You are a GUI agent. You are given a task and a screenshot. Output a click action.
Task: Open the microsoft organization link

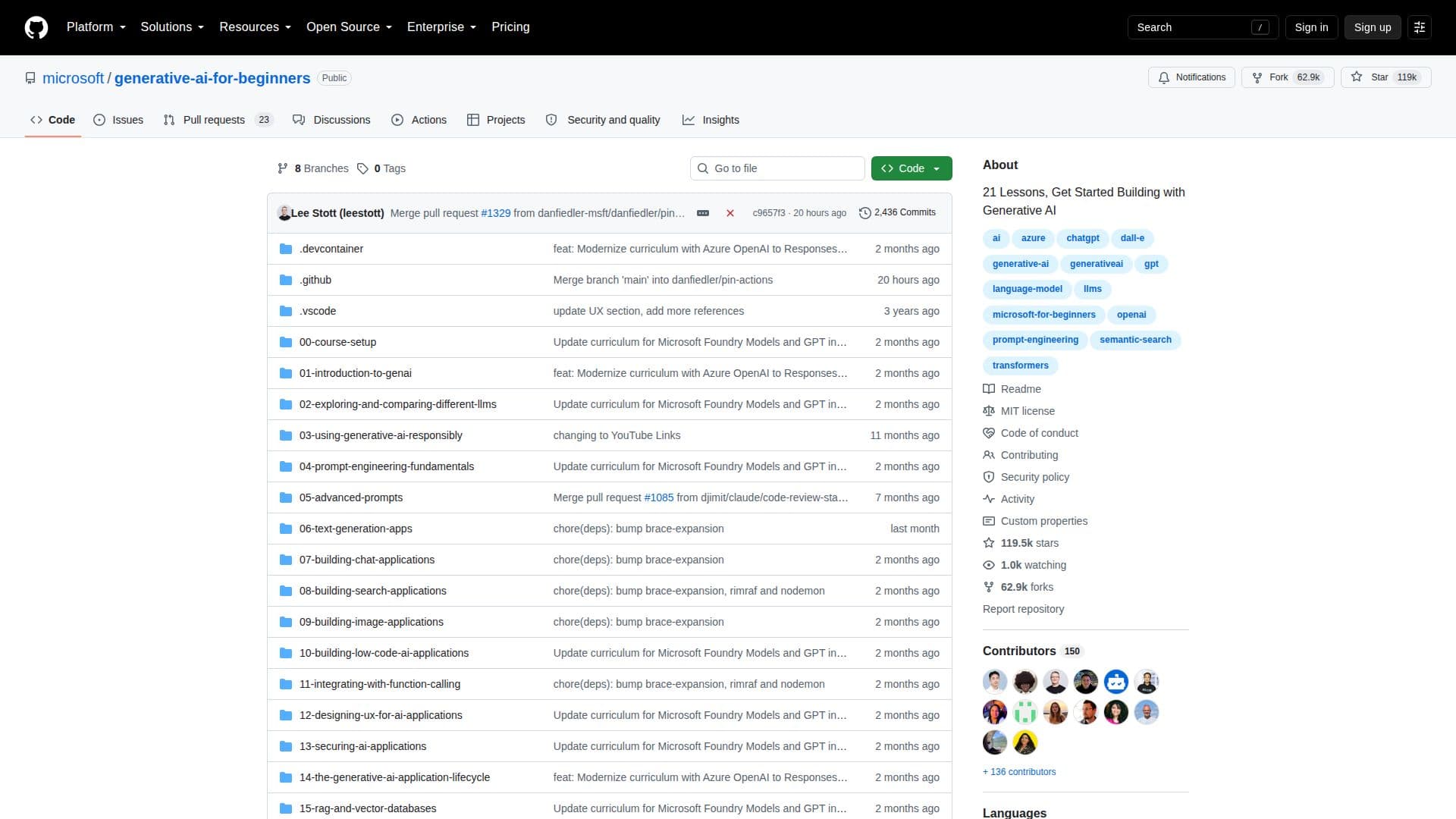point(73,78)
